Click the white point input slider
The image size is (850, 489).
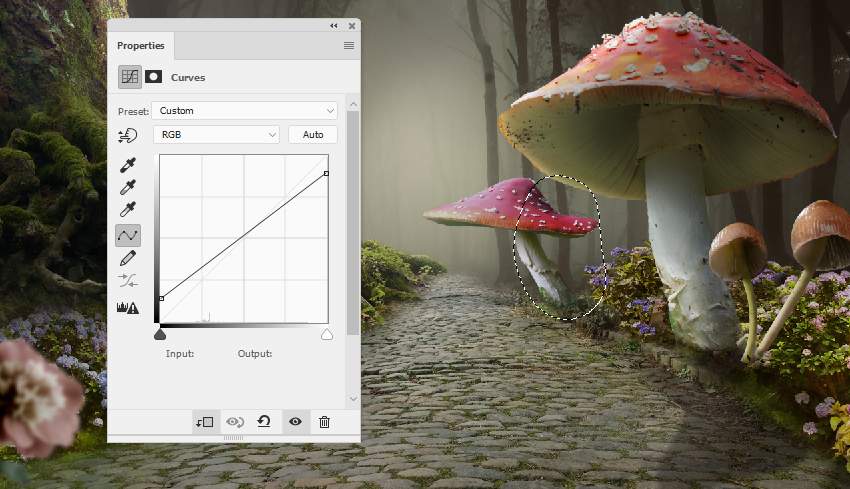coord(327,334)
